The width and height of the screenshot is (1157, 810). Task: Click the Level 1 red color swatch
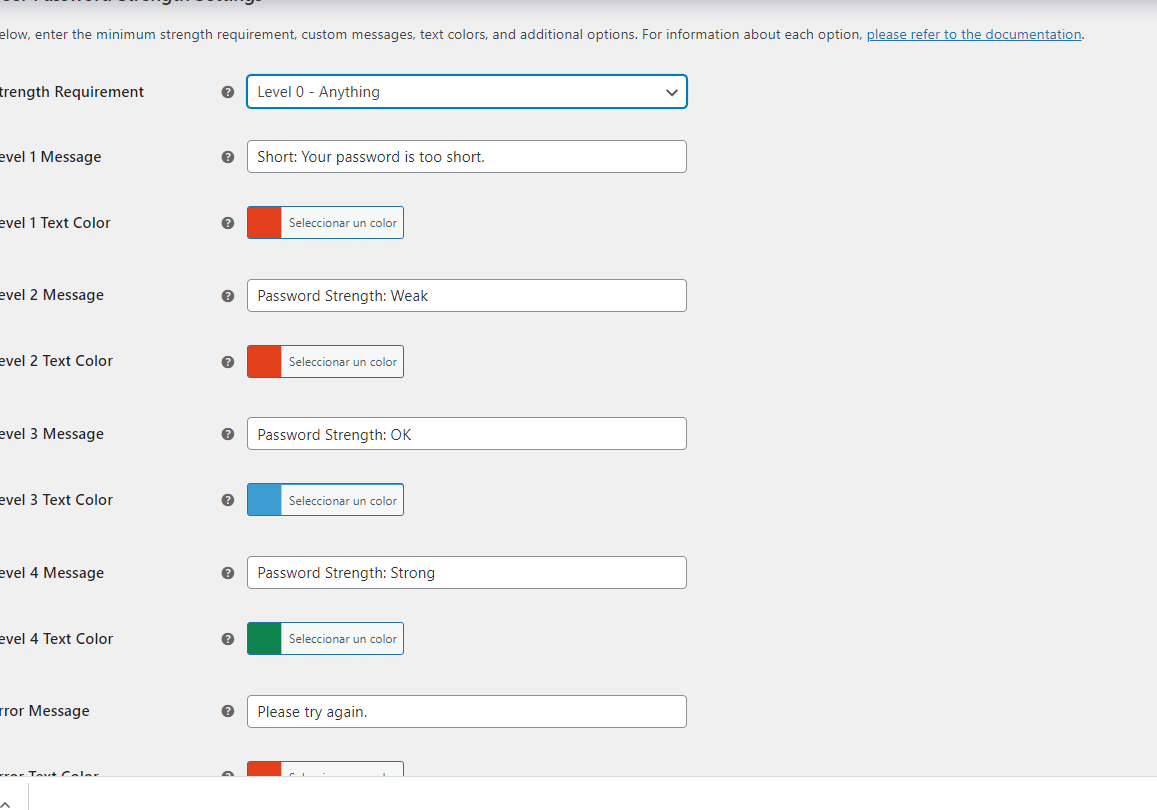point(264,223)
